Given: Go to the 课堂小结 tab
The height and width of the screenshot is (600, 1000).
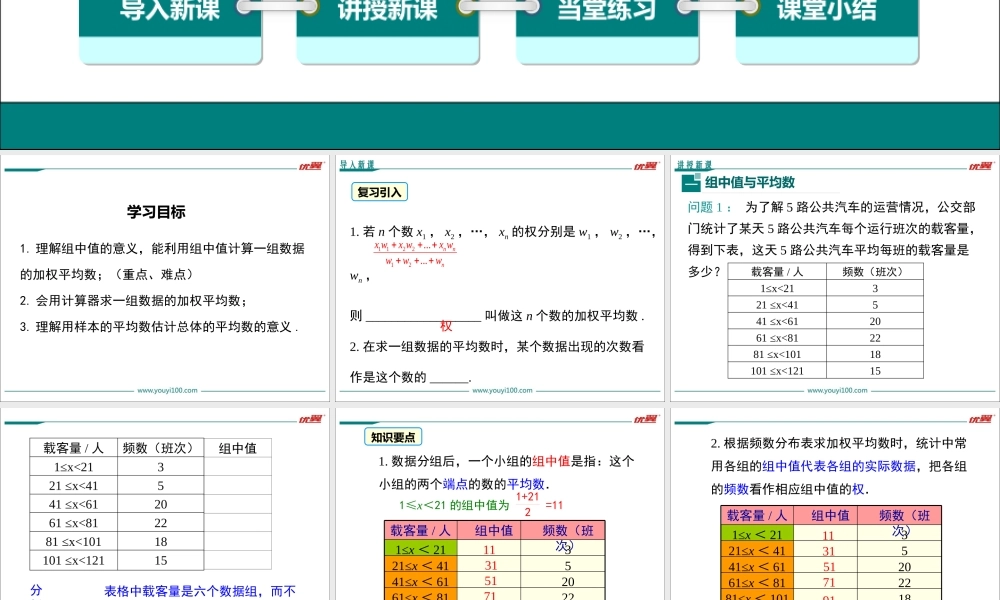Looking at the screenshot, I should pyautogui.click(x=826, y=12).
